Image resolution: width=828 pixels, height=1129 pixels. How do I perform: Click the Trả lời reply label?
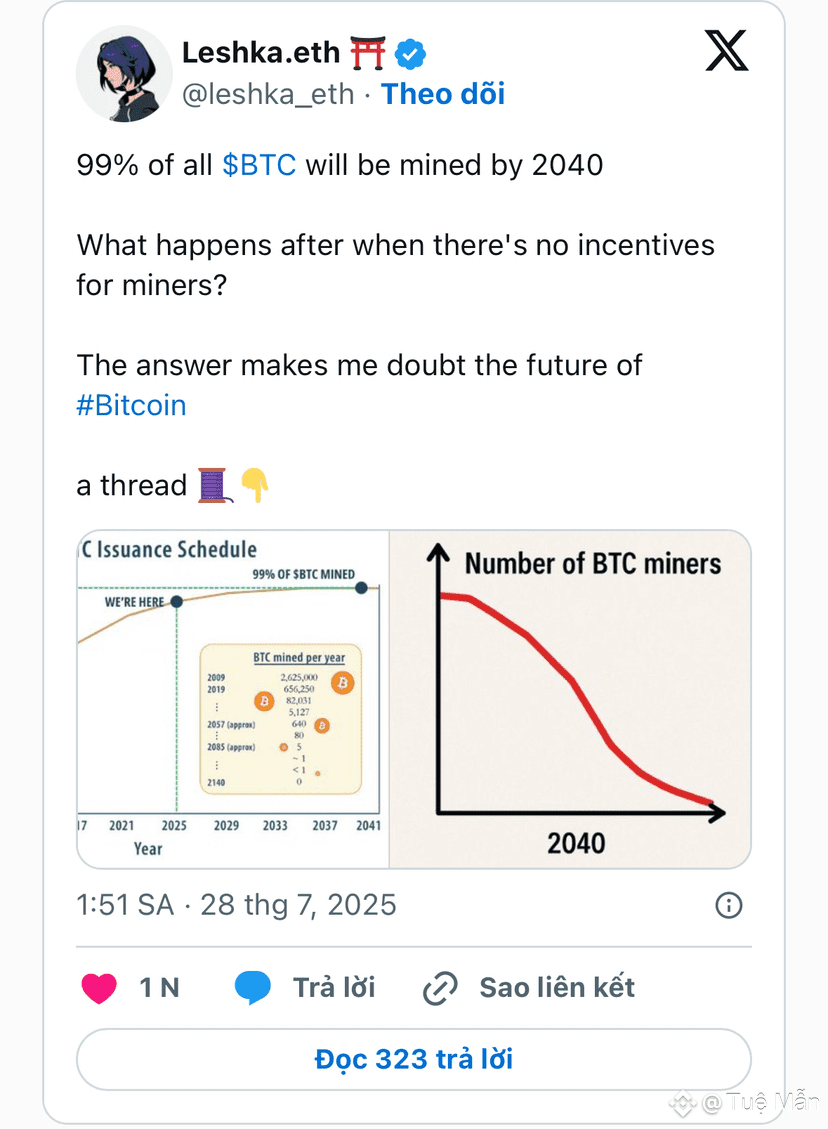pyautogui.click(x=334, y=987)
